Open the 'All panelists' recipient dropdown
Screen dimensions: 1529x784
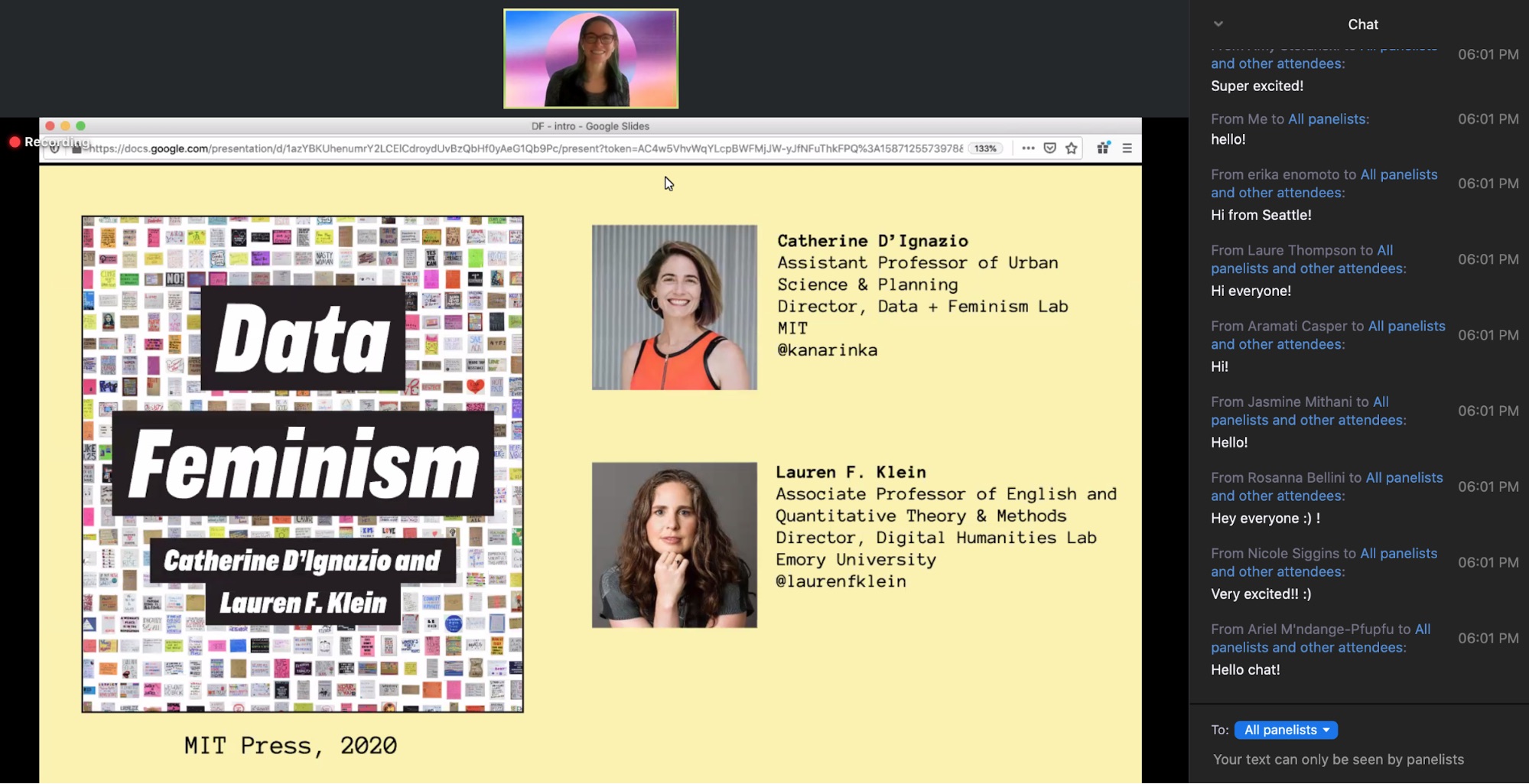click(1286, 730)
